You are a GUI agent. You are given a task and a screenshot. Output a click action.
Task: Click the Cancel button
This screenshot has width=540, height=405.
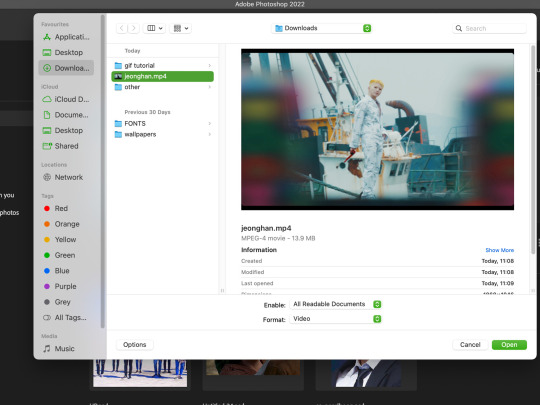470,345
